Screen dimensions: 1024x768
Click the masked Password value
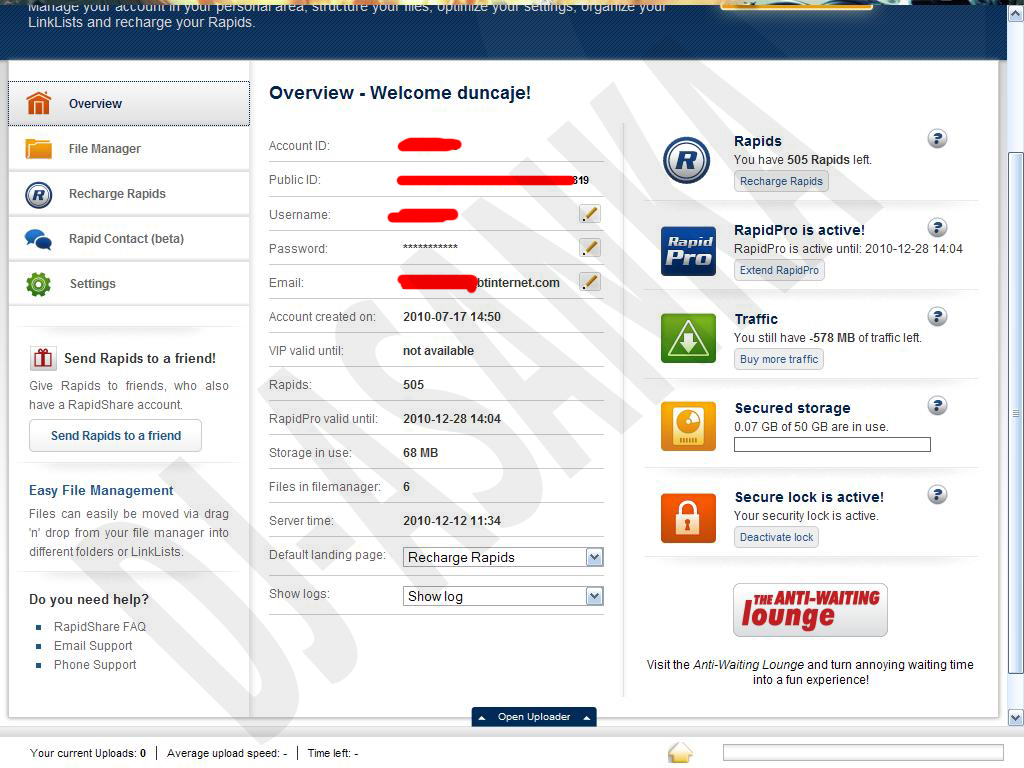(430, 248)
